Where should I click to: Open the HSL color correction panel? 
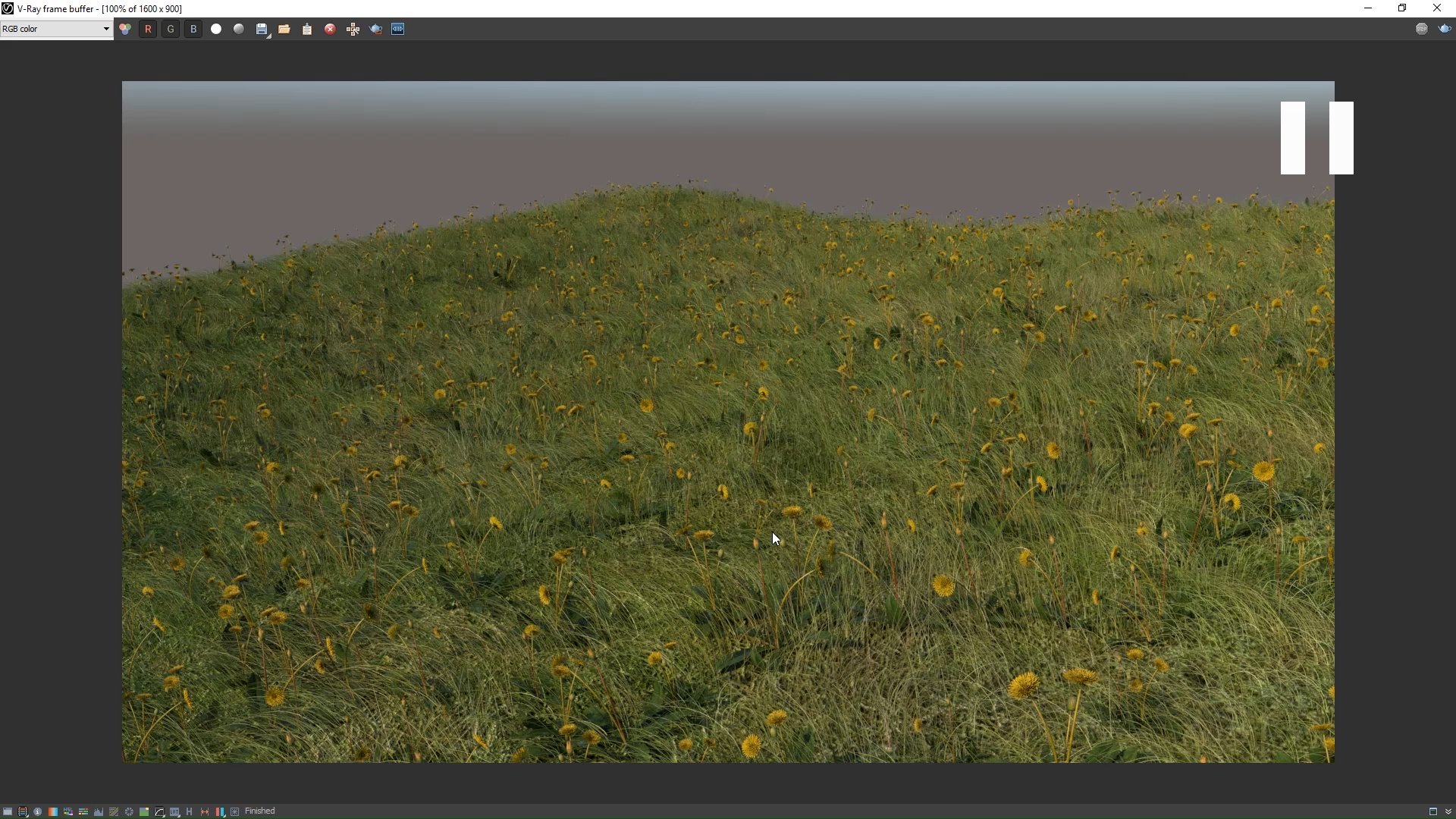coord(68,811)
